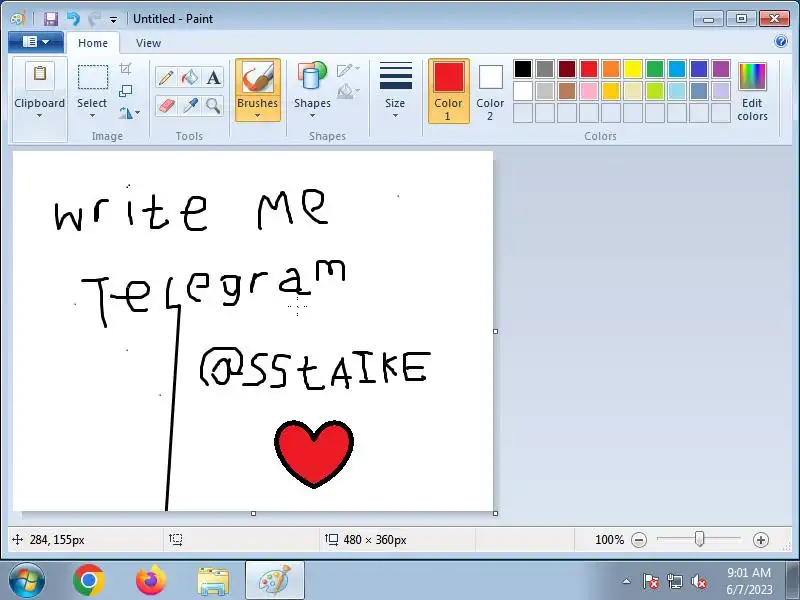Select the Color picker eyedropper tool
The width and height of the screenshot is (800, 600).
click(190, 106)
